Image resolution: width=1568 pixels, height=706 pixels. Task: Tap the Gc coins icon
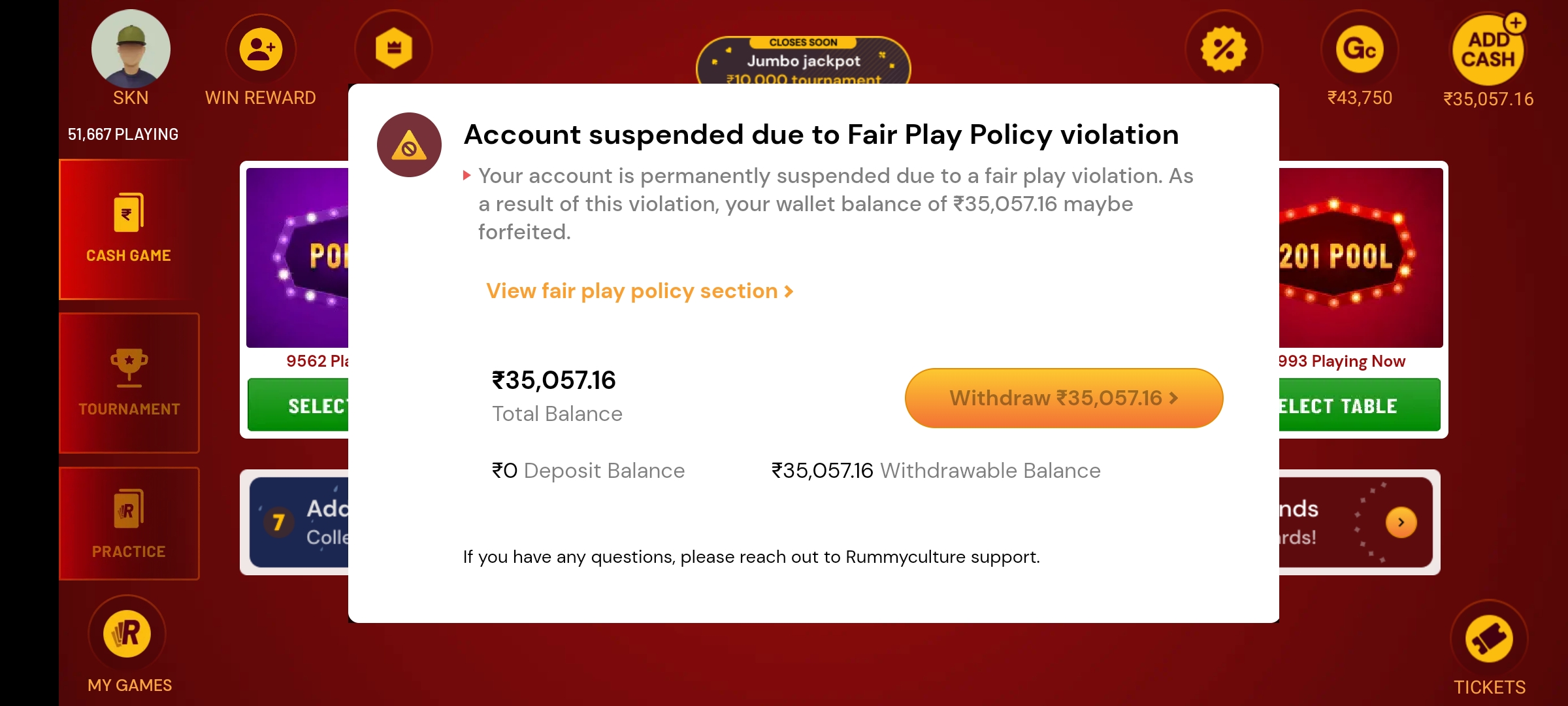[1360, 49]
